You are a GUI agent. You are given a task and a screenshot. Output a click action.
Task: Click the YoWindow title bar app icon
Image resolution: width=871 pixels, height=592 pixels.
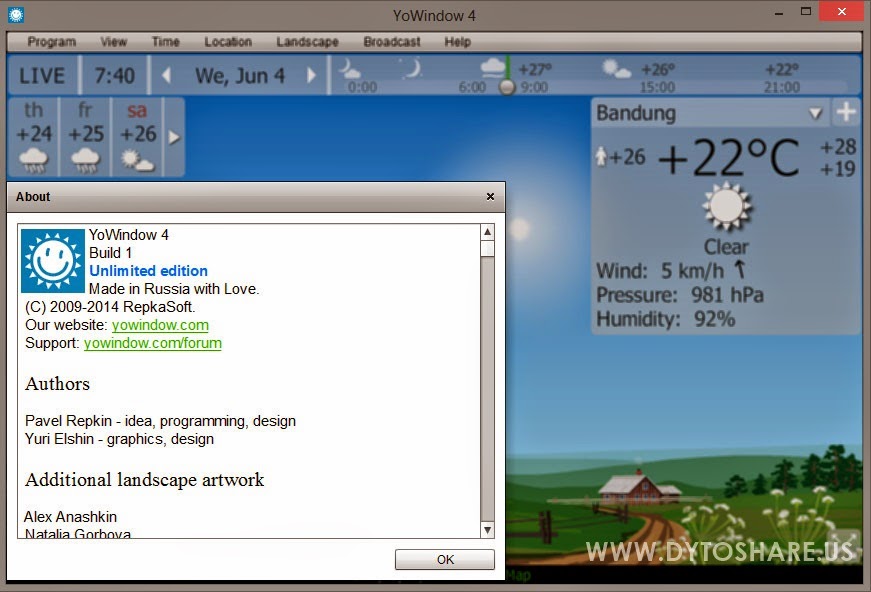16,14
